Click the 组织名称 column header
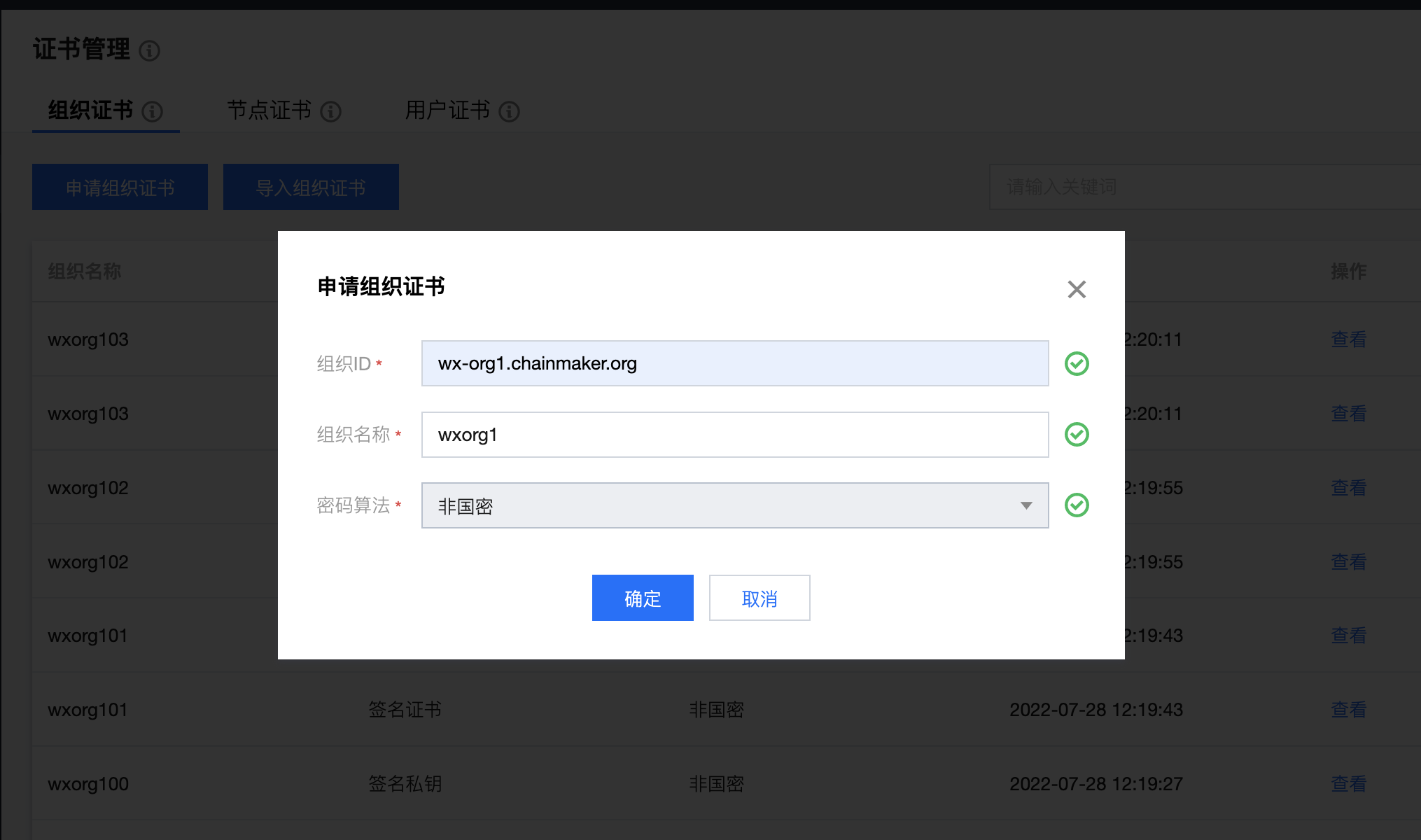Image resolution: width=1421 pixels, height=840 pixels. (84, 272)
